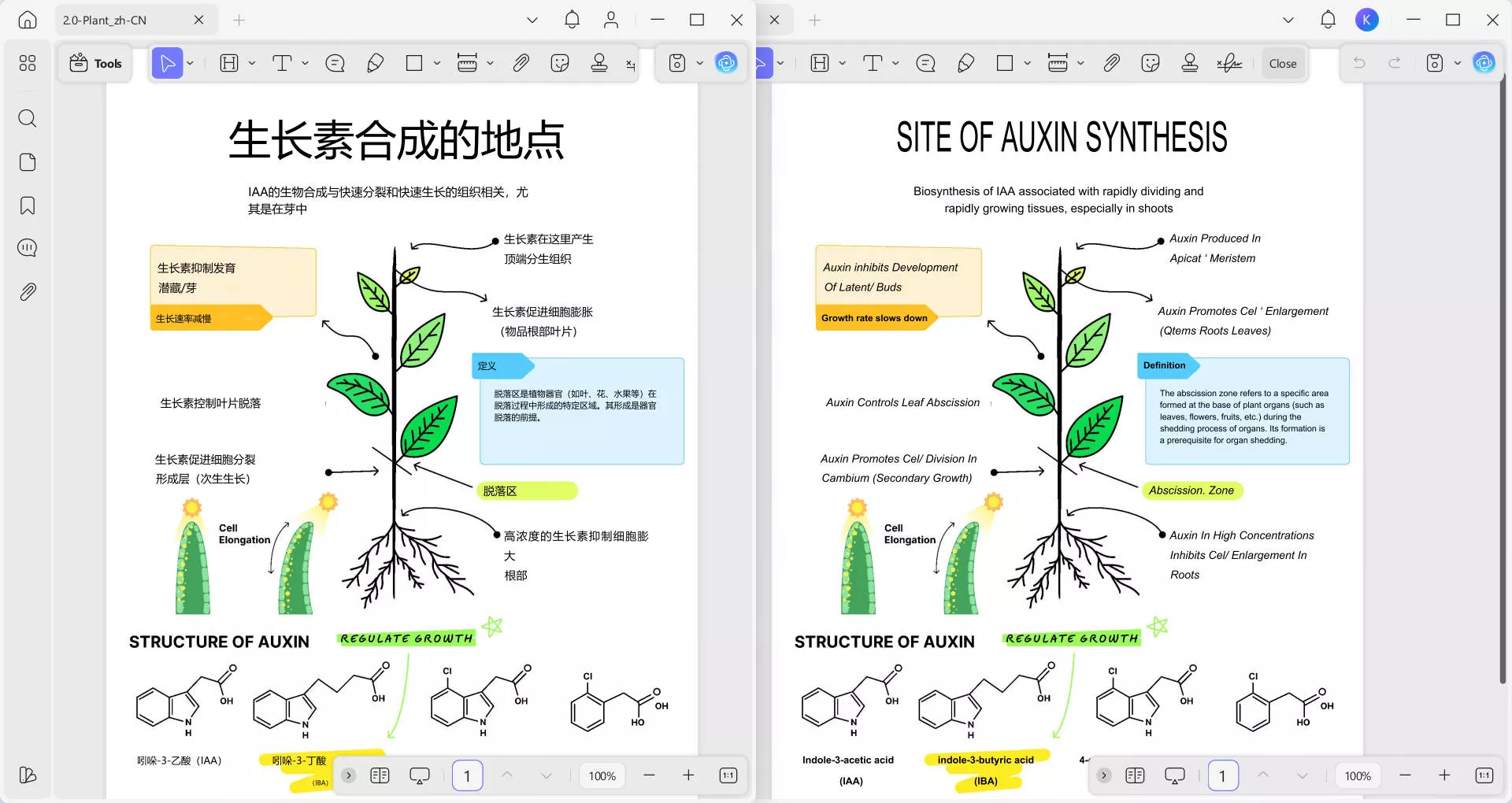The image size is (1512, 803).
Task: Click page number field in left bottom bar
Action: pyautogui.click(x=468, y=776)
